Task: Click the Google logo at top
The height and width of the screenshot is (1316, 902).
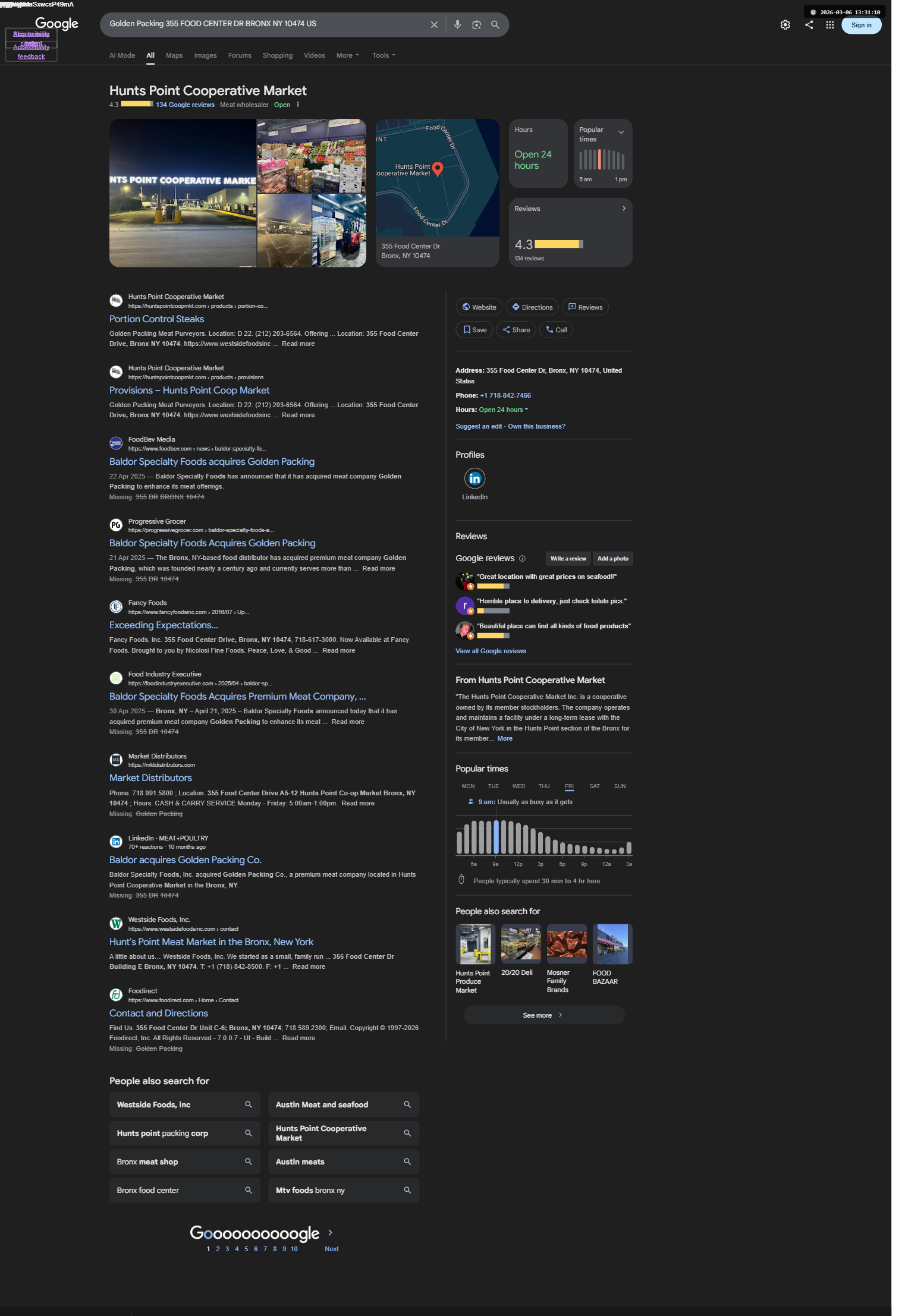Action: (56, 24)
